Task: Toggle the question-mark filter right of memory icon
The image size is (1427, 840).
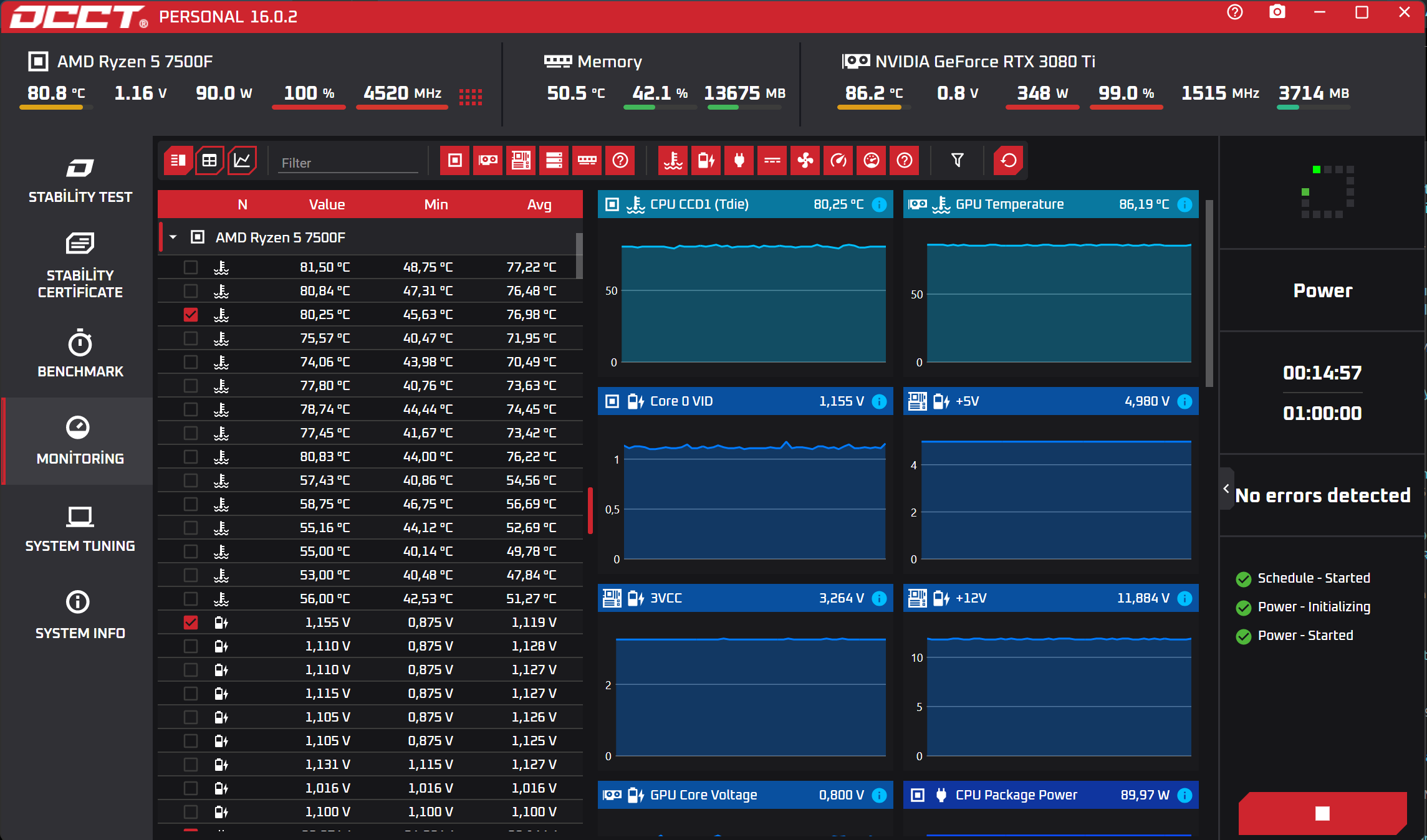Action: [620, 161]
